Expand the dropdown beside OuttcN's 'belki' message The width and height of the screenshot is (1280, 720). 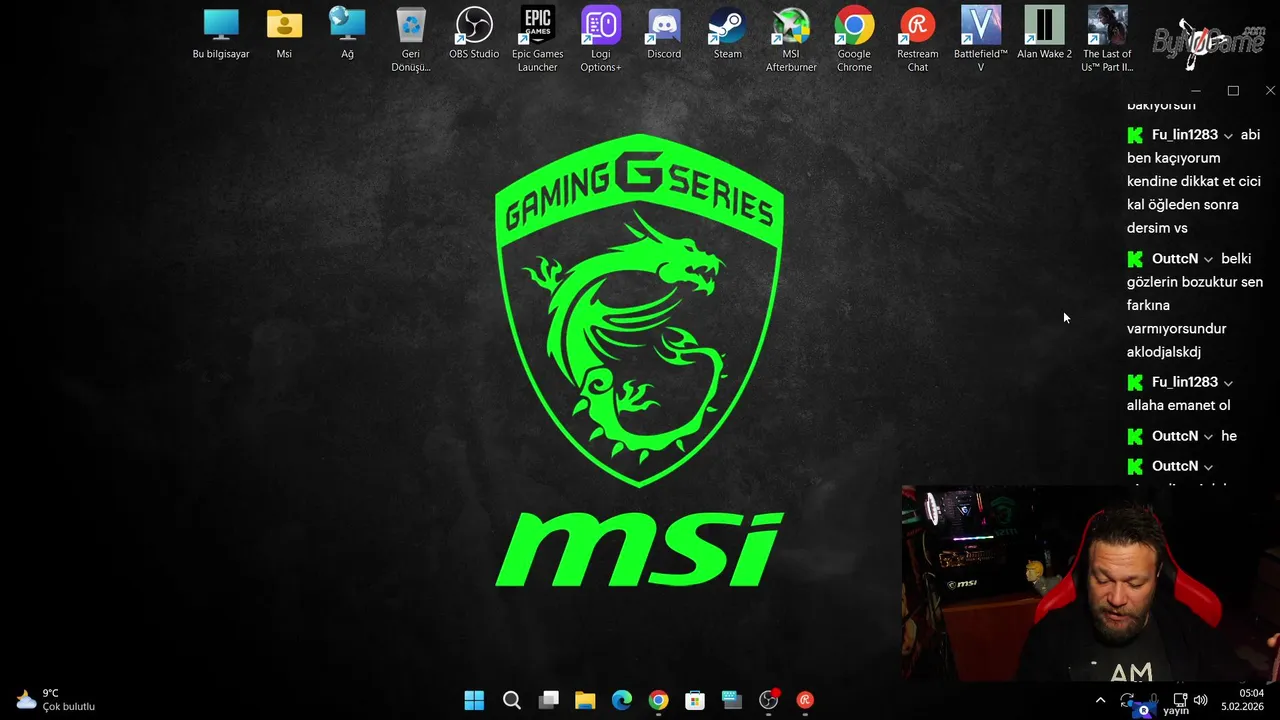1208,260
